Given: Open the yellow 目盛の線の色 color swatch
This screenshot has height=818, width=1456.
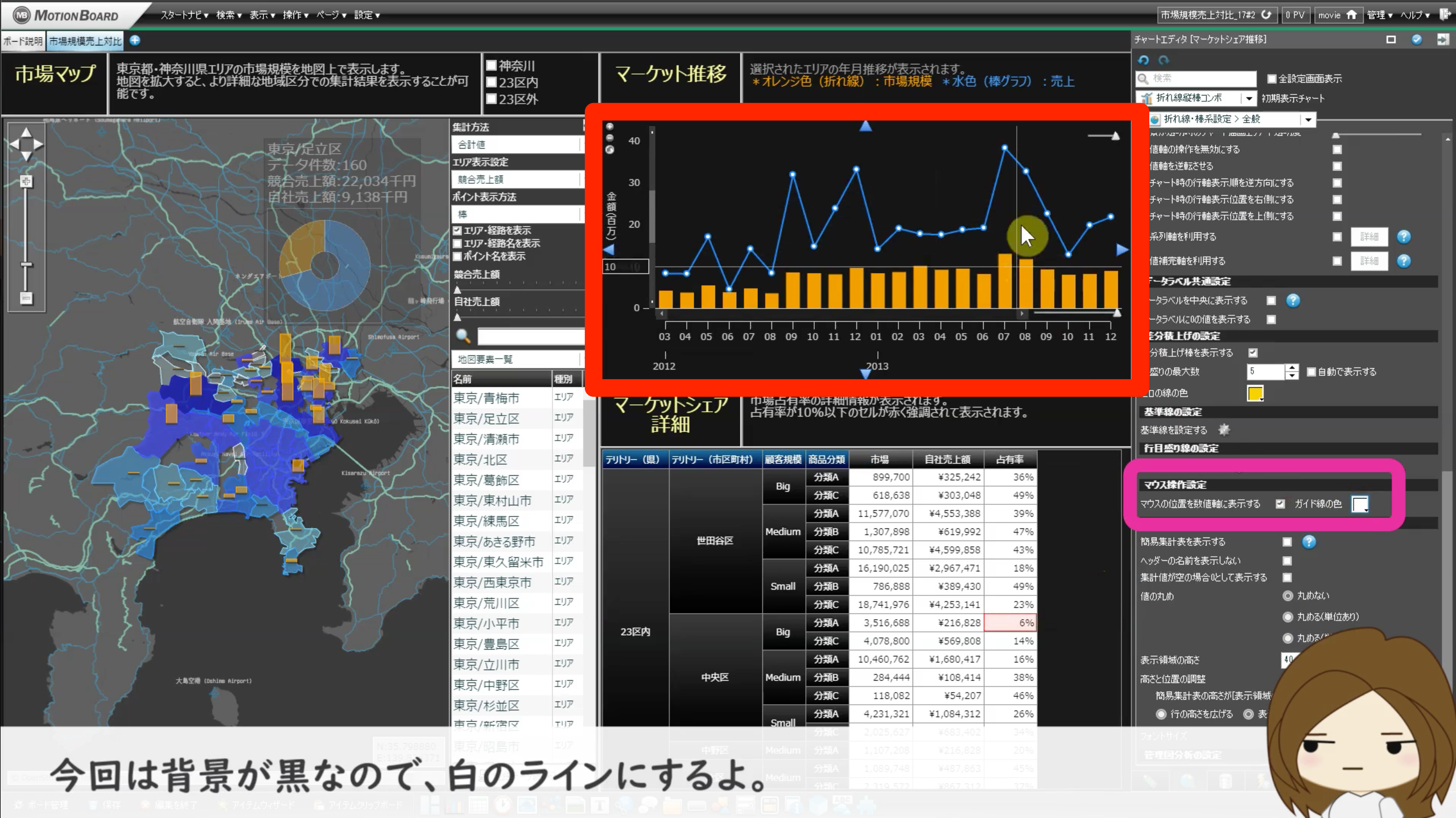Looking at the screenshot, I should click(x=1255, y=393).
